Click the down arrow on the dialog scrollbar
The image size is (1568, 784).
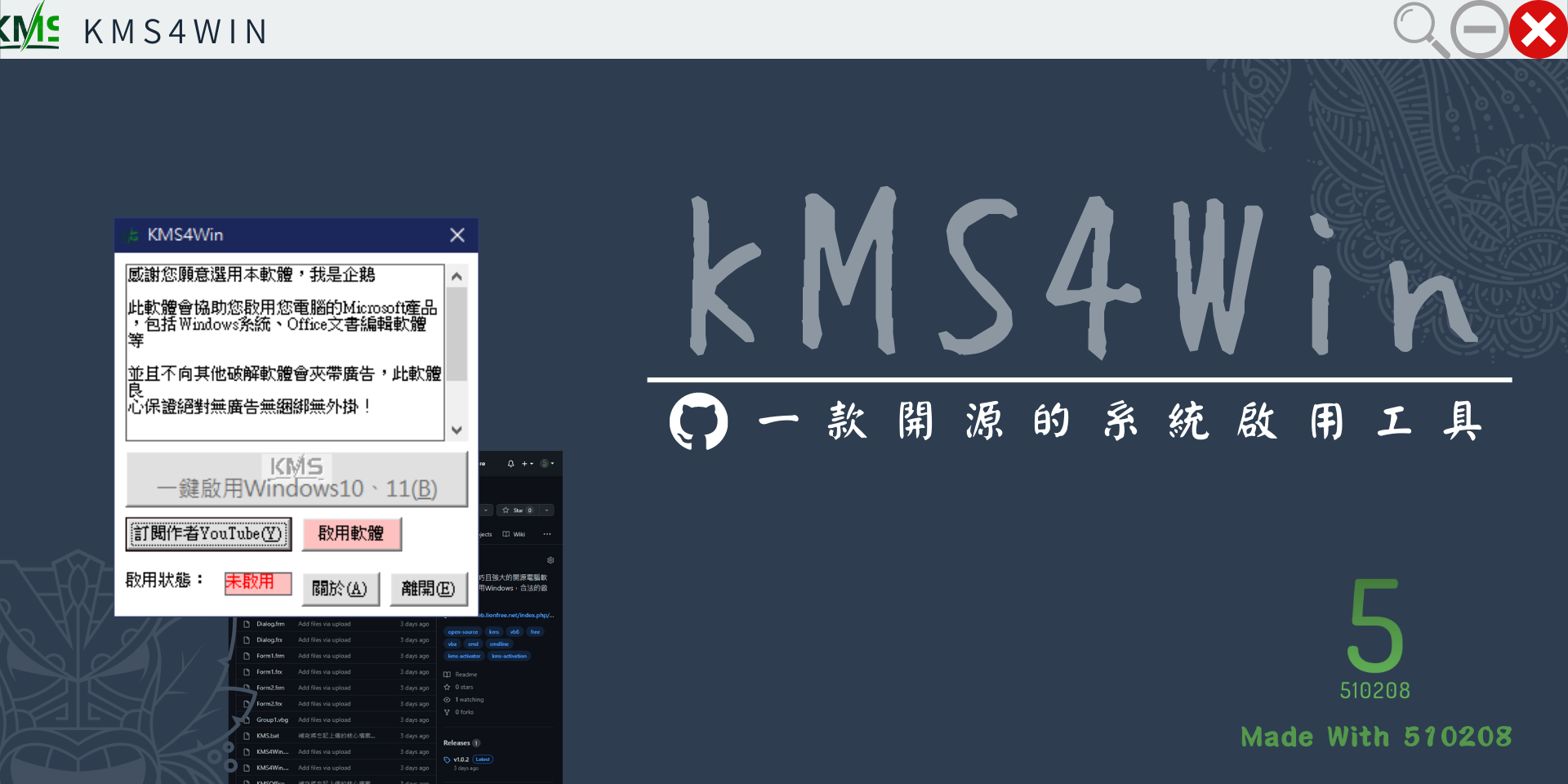pos(457,430)
